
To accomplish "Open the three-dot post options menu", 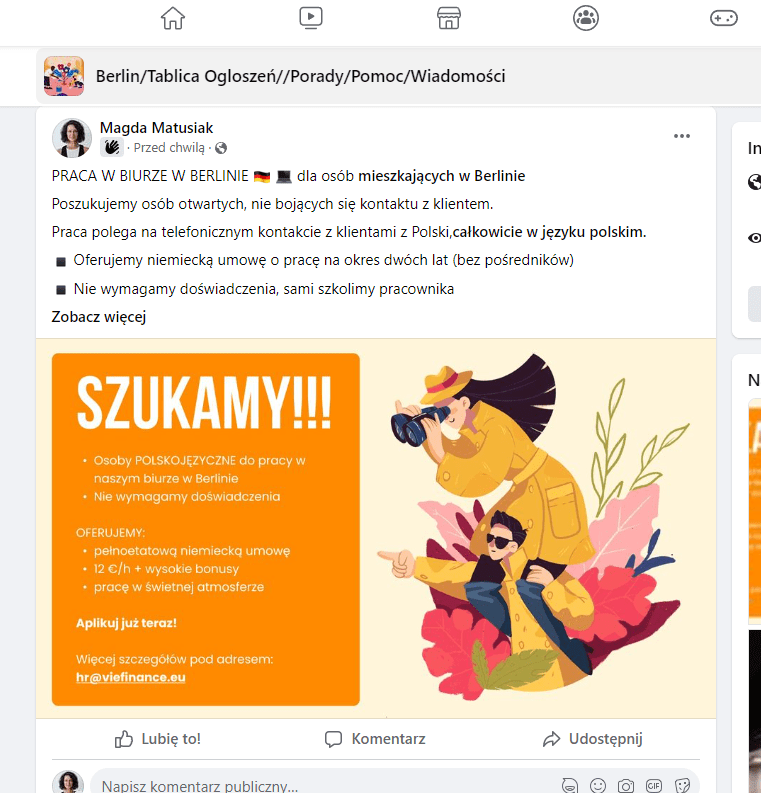I will (x=682, y=136).
